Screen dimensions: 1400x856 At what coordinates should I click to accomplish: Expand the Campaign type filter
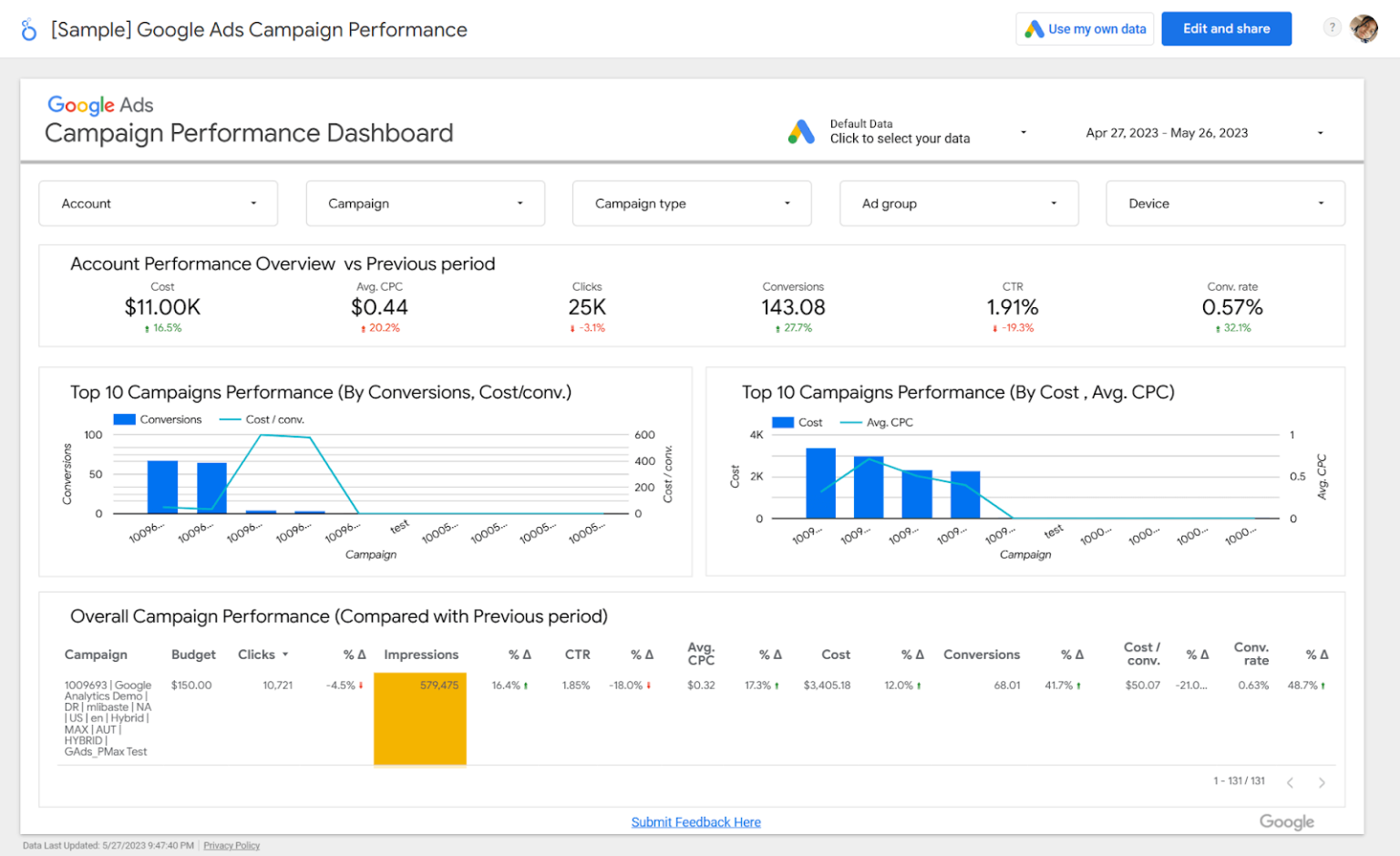click(691, 203)
